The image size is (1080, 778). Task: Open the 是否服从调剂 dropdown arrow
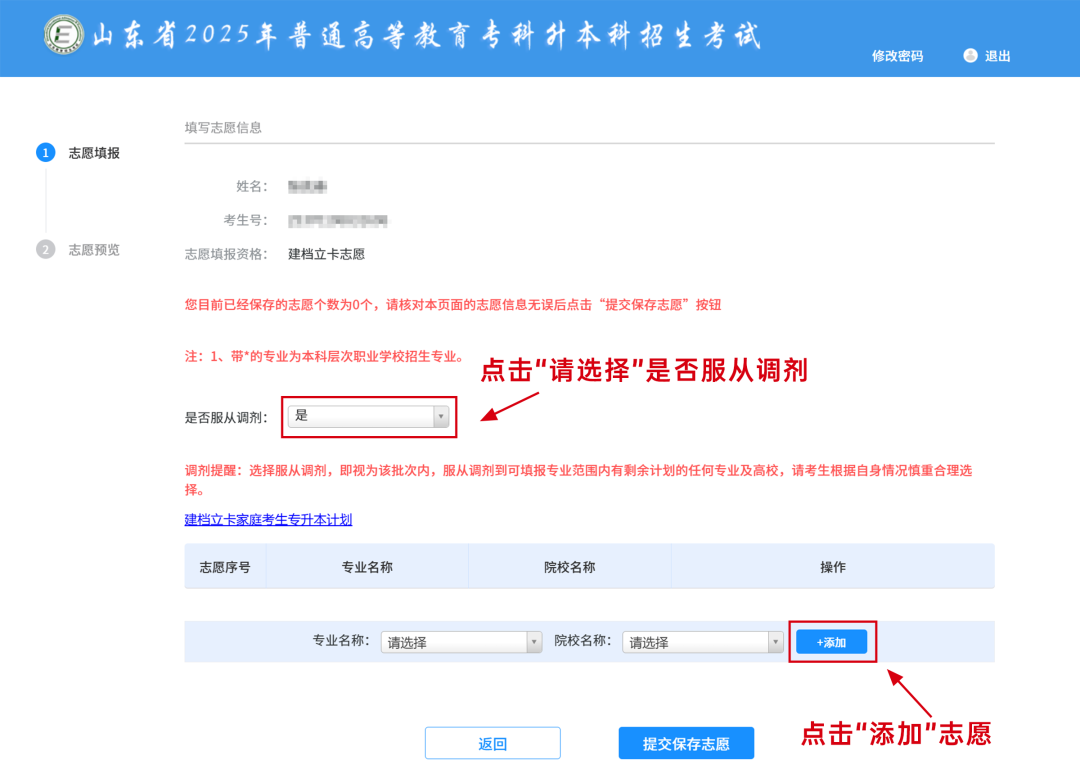(439, 416)
